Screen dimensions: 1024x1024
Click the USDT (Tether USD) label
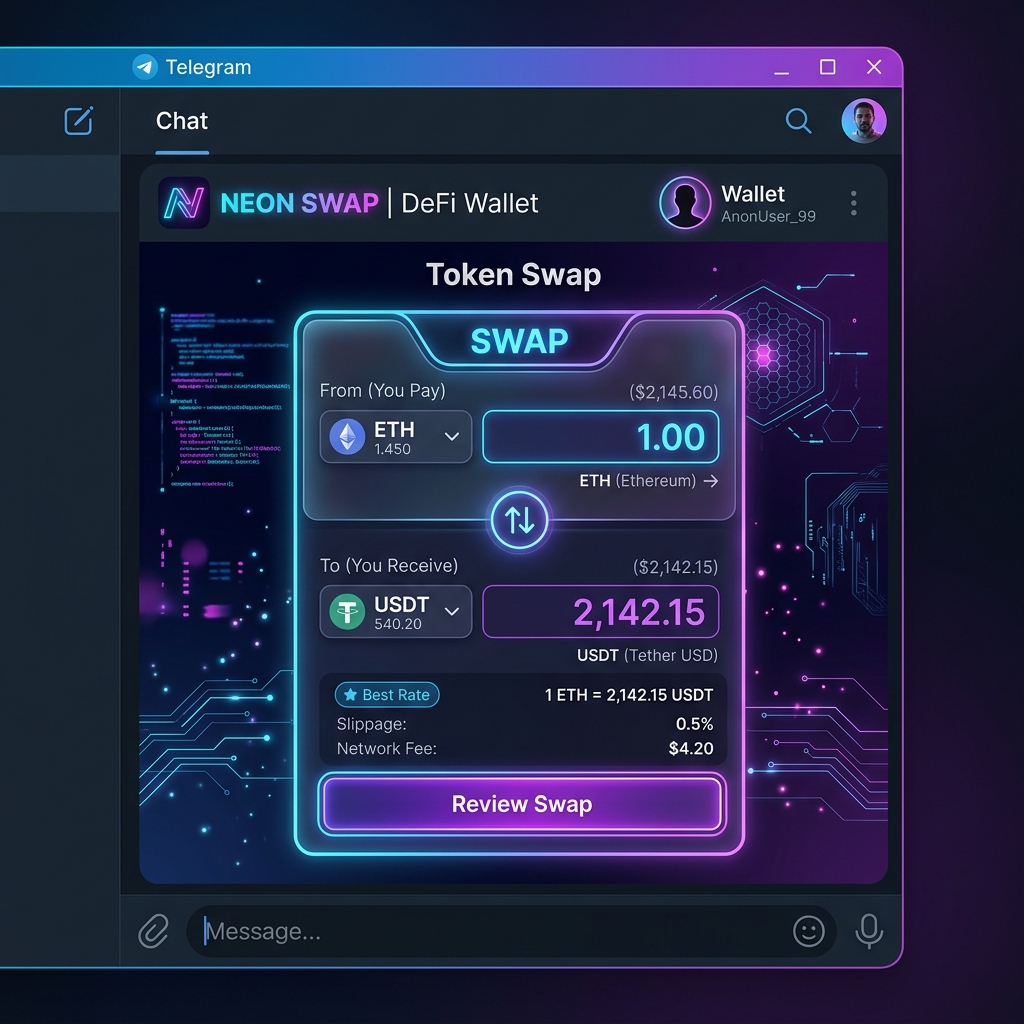click(x=647, y=655)
